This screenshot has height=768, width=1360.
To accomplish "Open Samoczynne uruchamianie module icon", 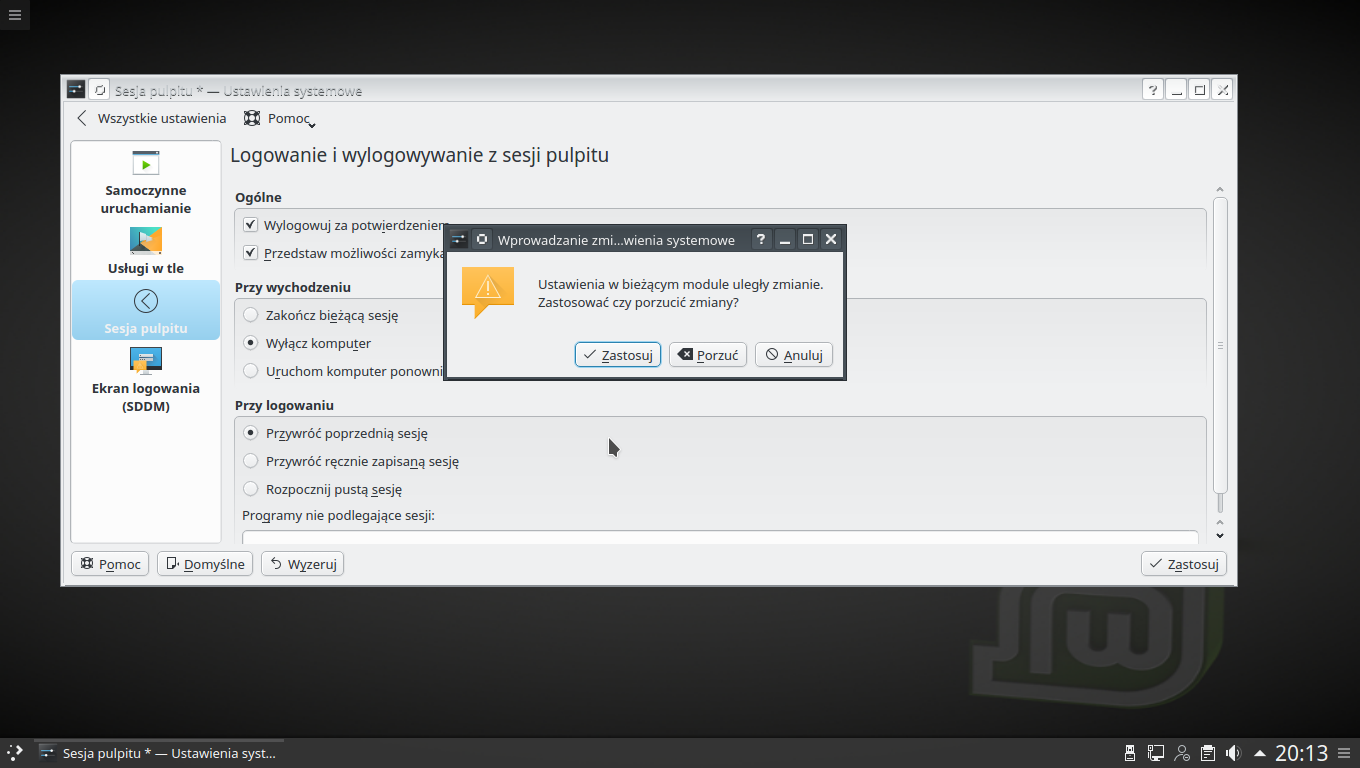I will (146, 162).
